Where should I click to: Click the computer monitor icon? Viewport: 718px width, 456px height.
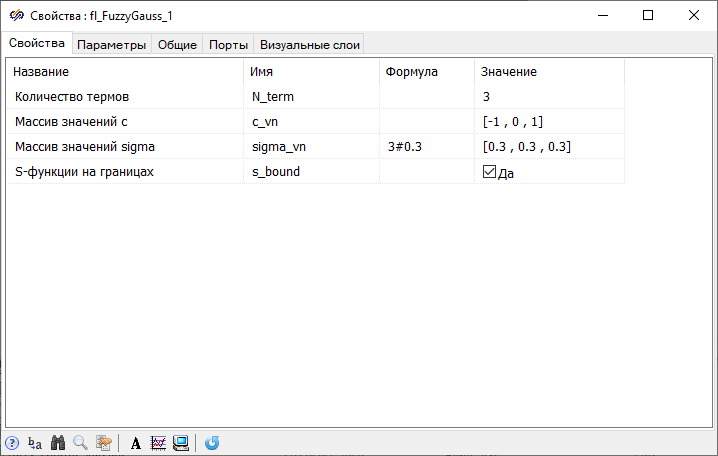[x=181, y=443]
